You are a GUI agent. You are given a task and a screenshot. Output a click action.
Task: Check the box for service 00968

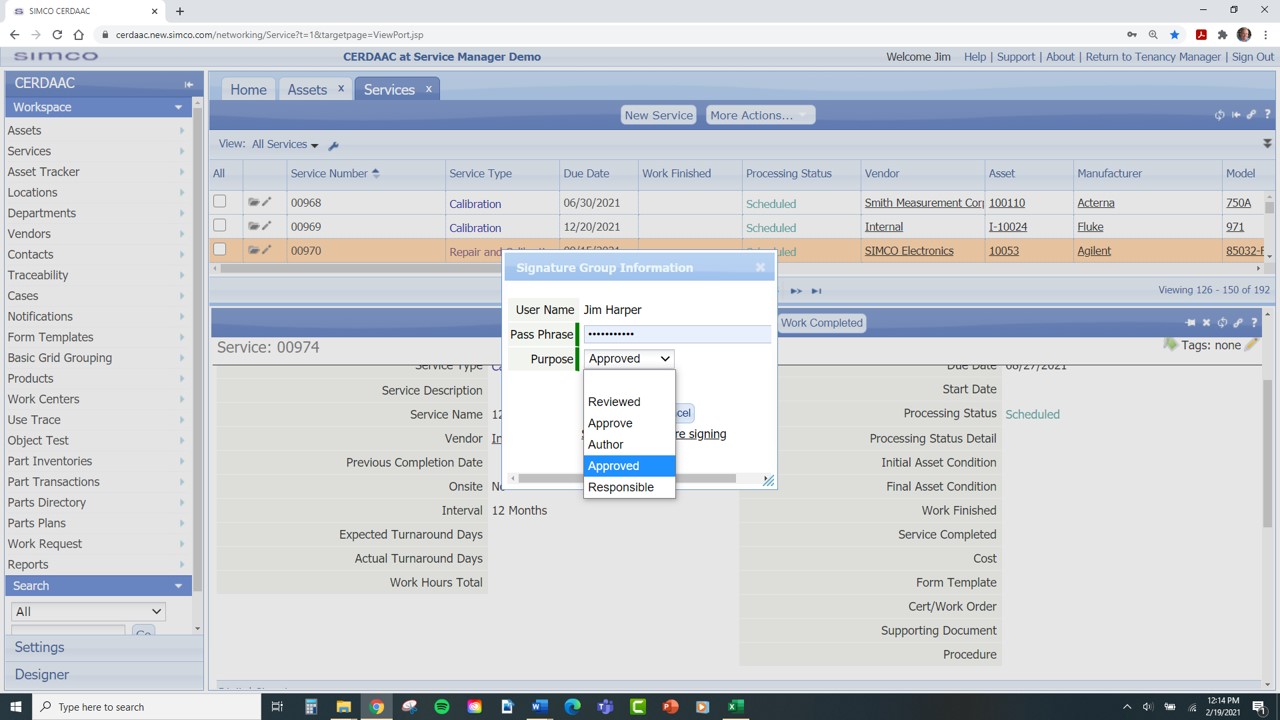220,202
